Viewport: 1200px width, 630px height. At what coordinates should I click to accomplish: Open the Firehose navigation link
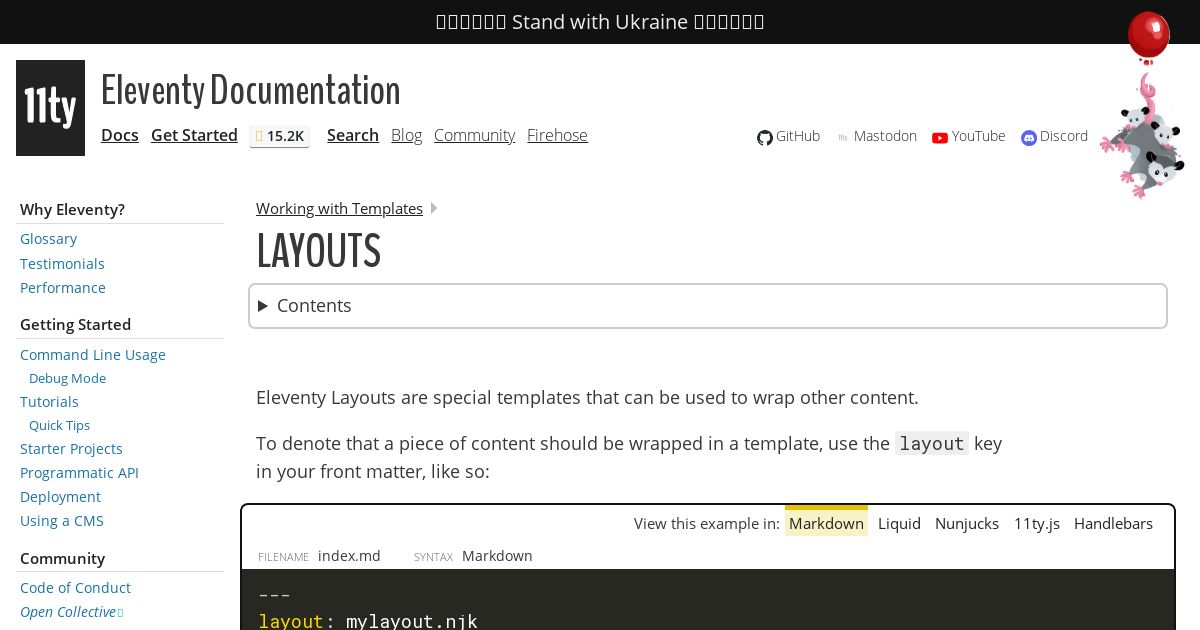tap(557, 135)
